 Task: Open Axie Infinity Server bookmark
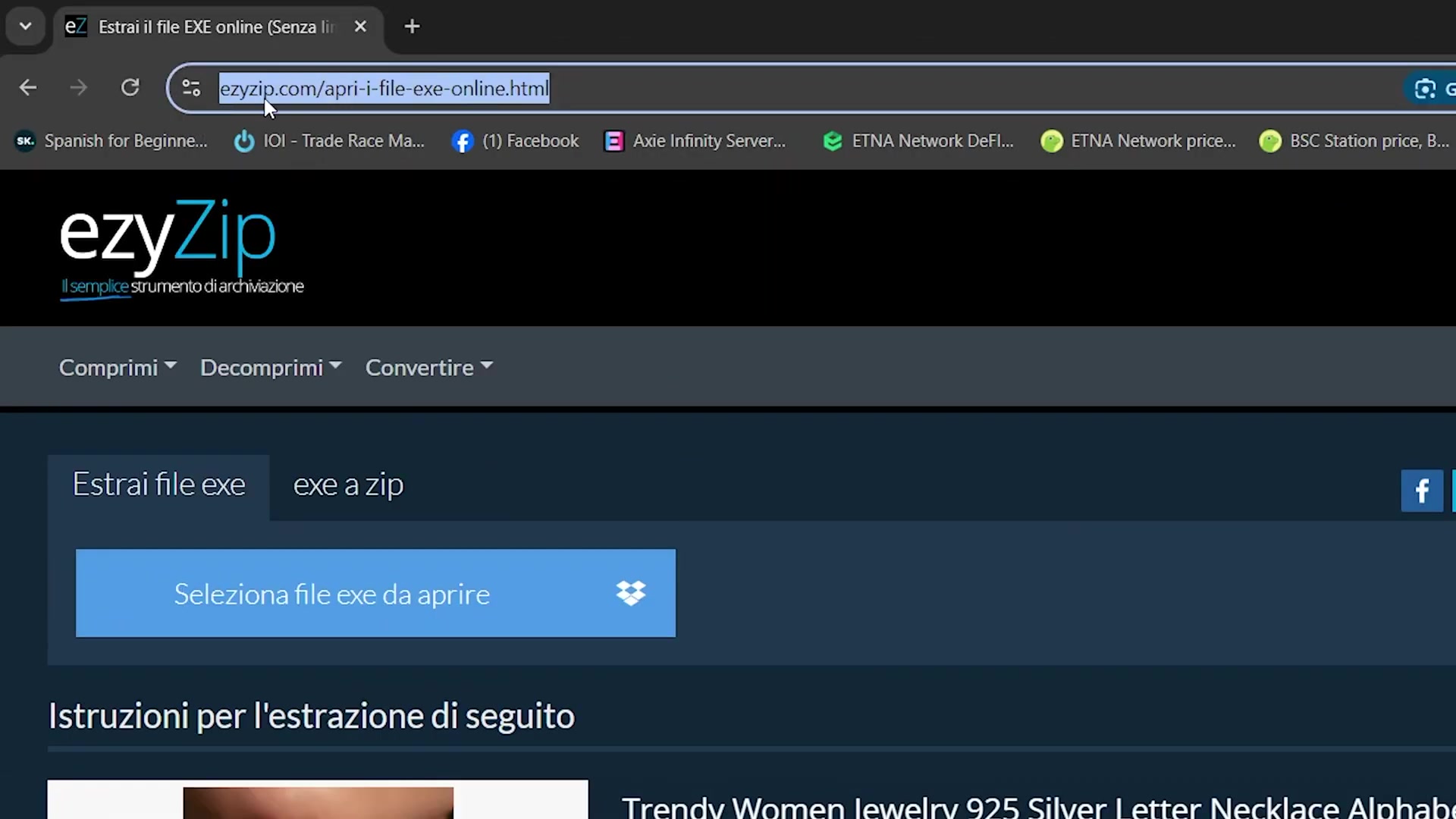(695, 141)
